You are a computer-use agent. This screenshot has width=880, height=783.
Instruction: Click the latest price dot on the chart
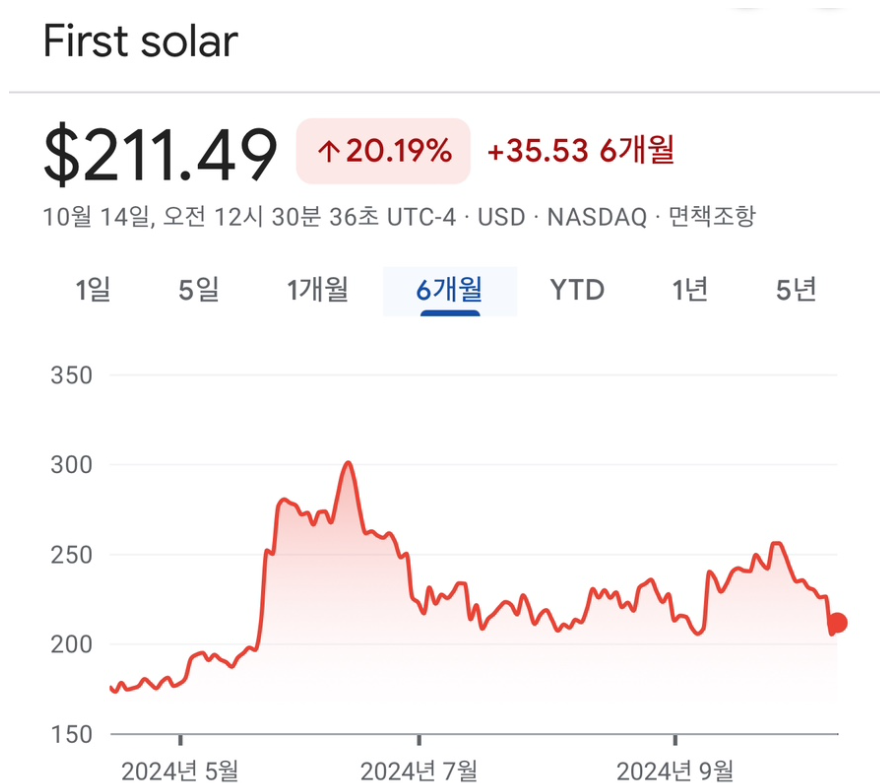click(836, 624)
